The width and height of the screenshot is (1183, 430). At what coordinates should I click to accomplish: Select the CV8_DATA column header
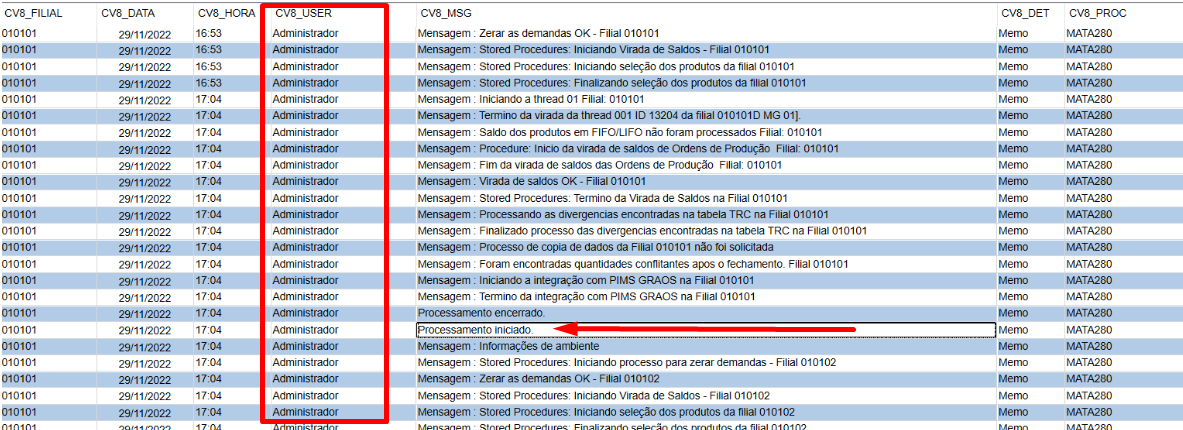pyautogui.click(x=126, y=14)
